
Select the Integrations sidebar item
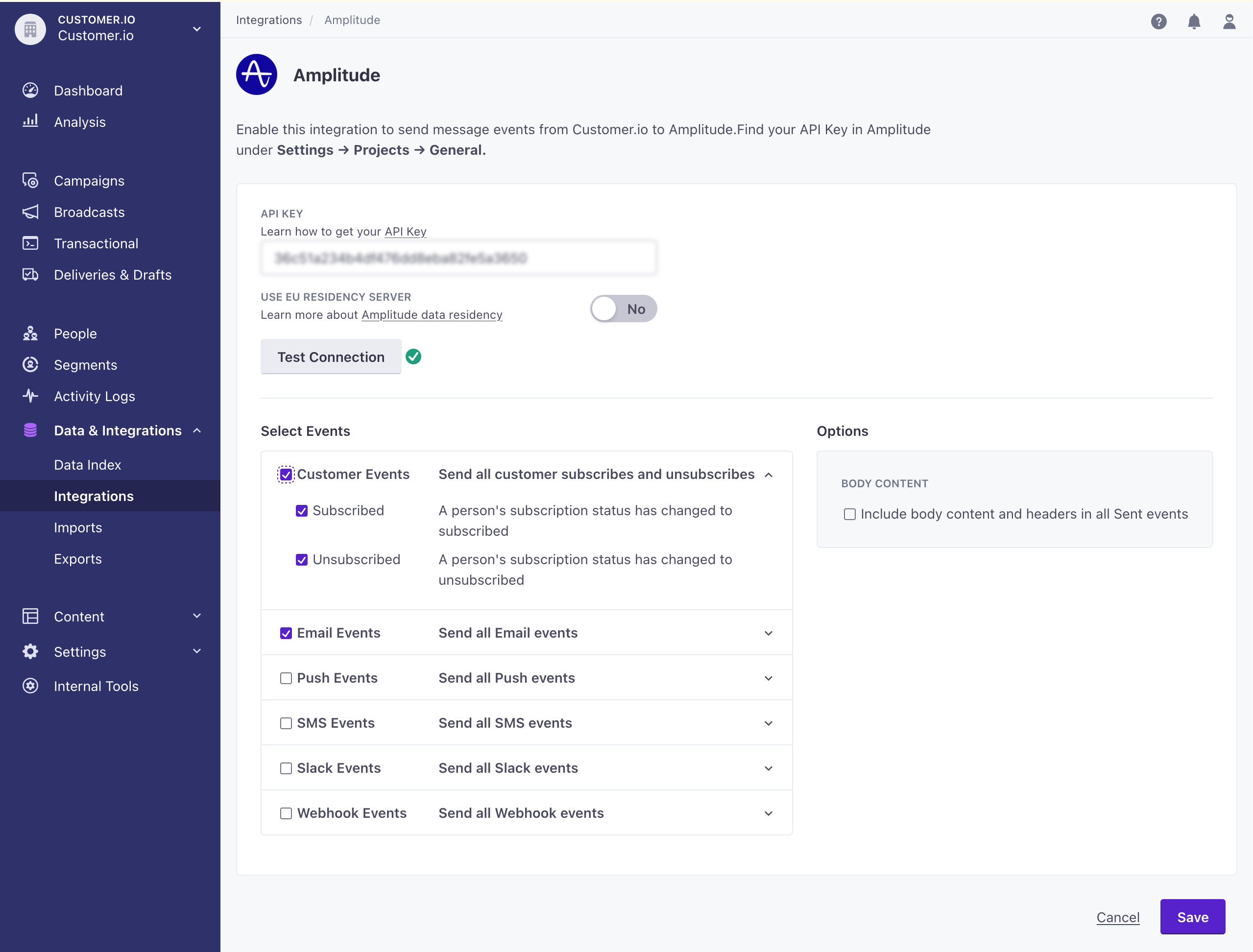[x=110, y=496]
